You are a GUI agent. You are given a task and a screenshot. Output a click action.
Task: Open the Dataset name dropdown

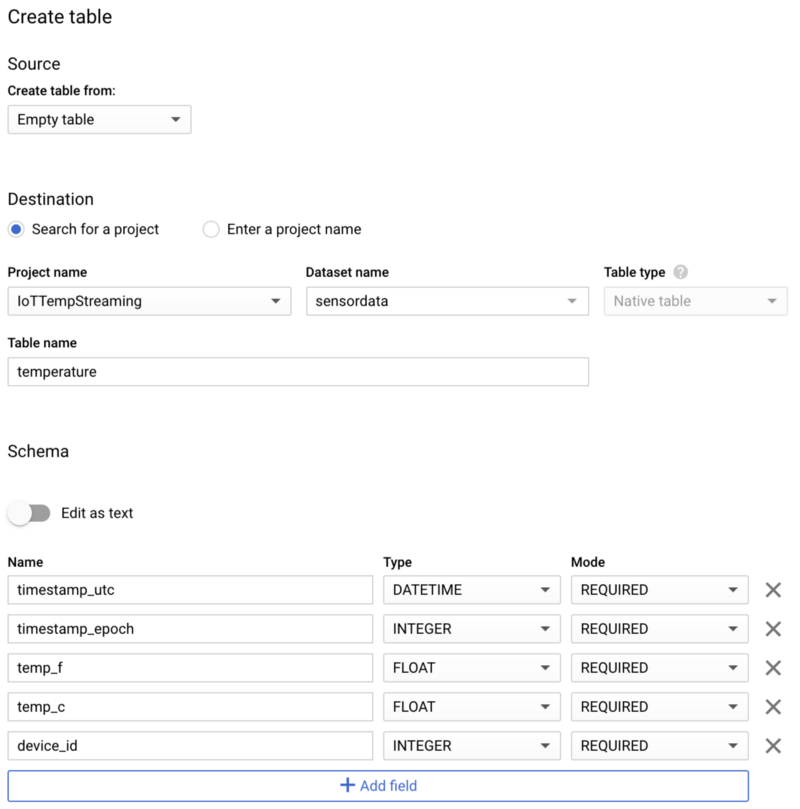click(x=447, y=301)
